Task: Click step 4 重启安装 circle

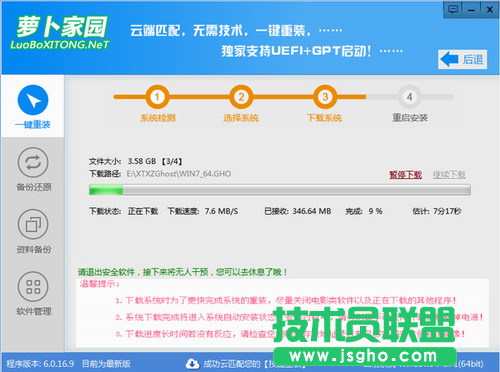Action: point(410,97)
